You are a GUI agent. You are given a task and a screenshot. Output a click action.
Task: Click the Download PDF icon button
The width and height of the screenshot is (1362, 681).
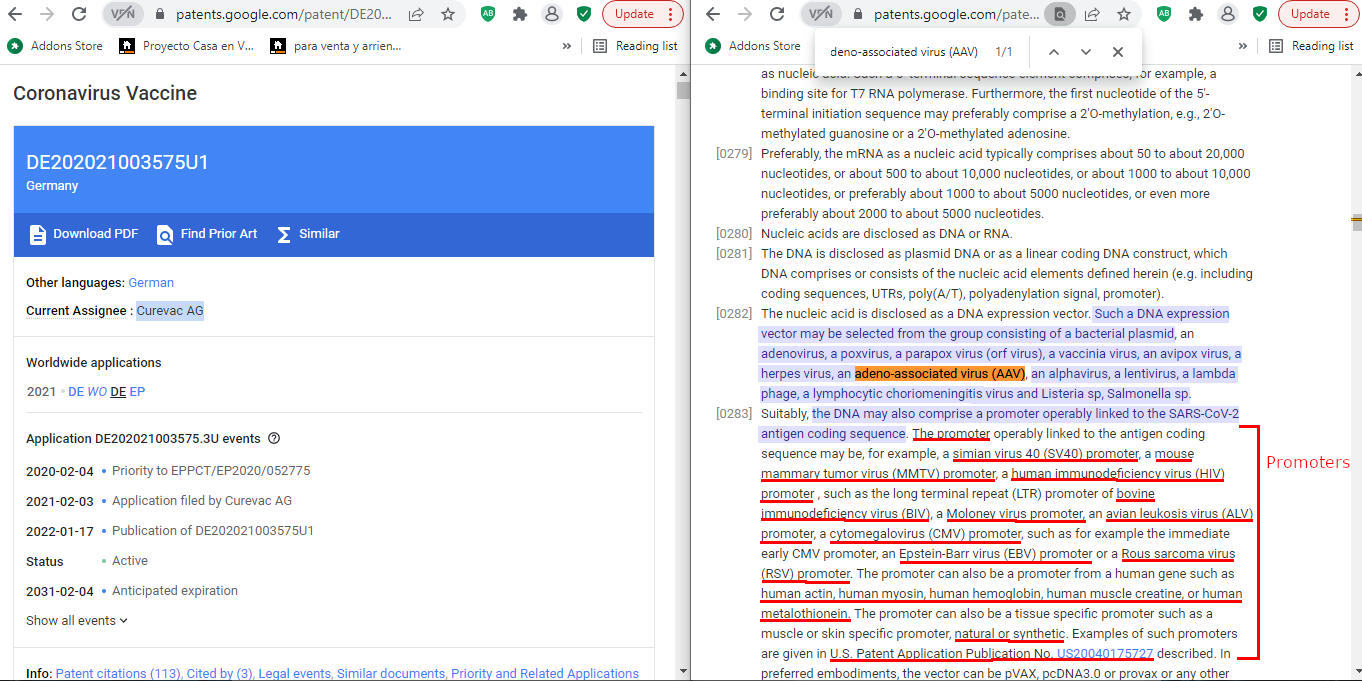[38, 234]
